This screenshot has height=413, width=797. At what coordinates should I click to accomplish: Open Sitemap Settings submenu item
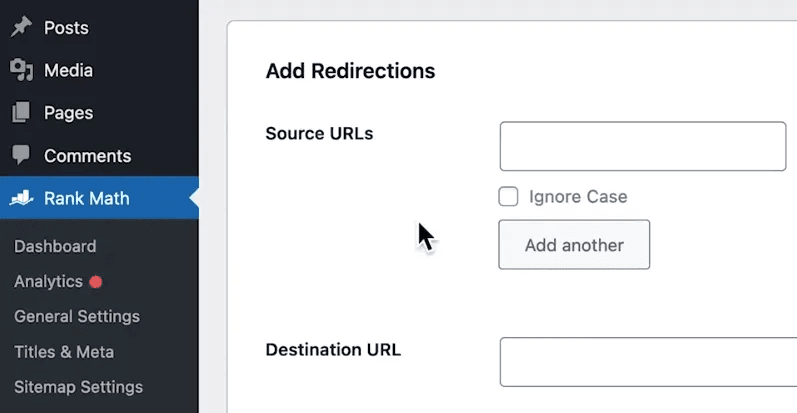(x=78, y=387)
